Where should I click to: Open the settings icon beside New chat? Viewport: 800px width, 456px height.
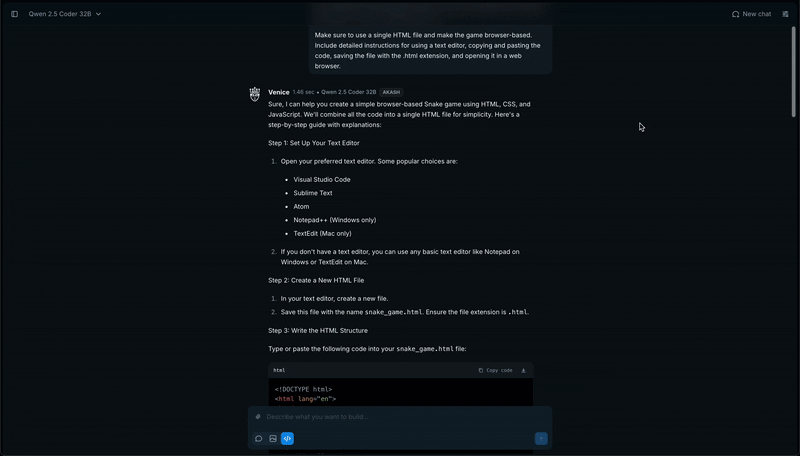[x=785, y=14]
